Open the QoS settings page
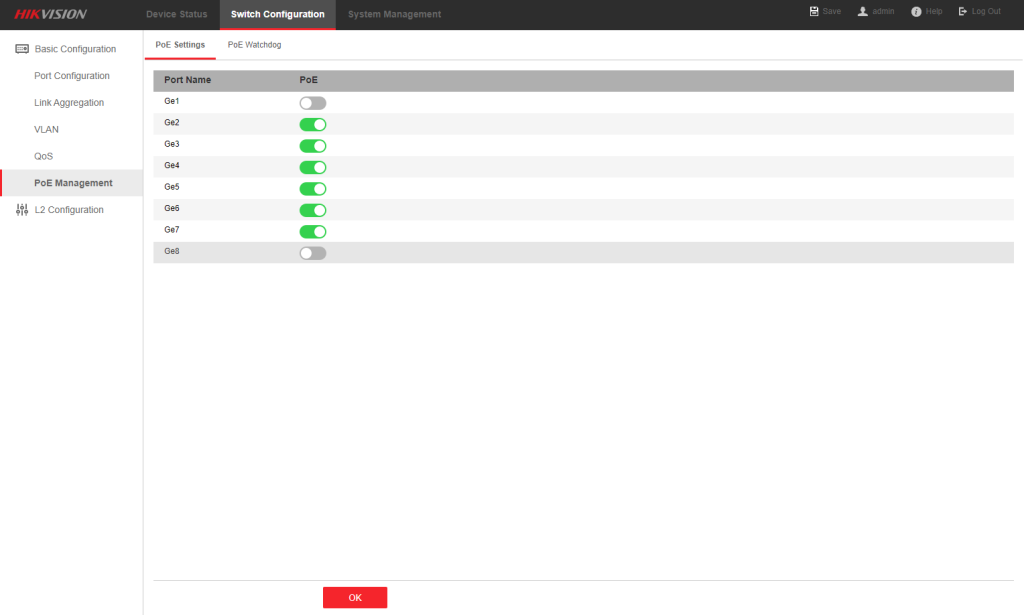 click(44, 156)
